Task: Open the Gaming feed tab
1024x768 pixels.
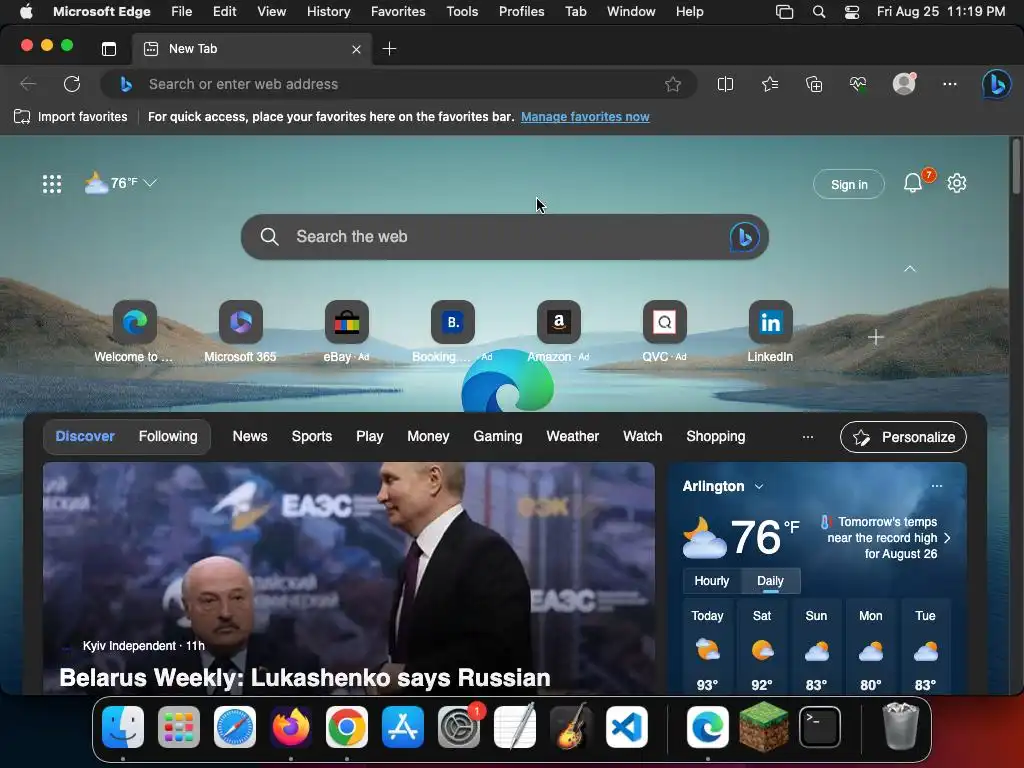Action: pos(498,436)
